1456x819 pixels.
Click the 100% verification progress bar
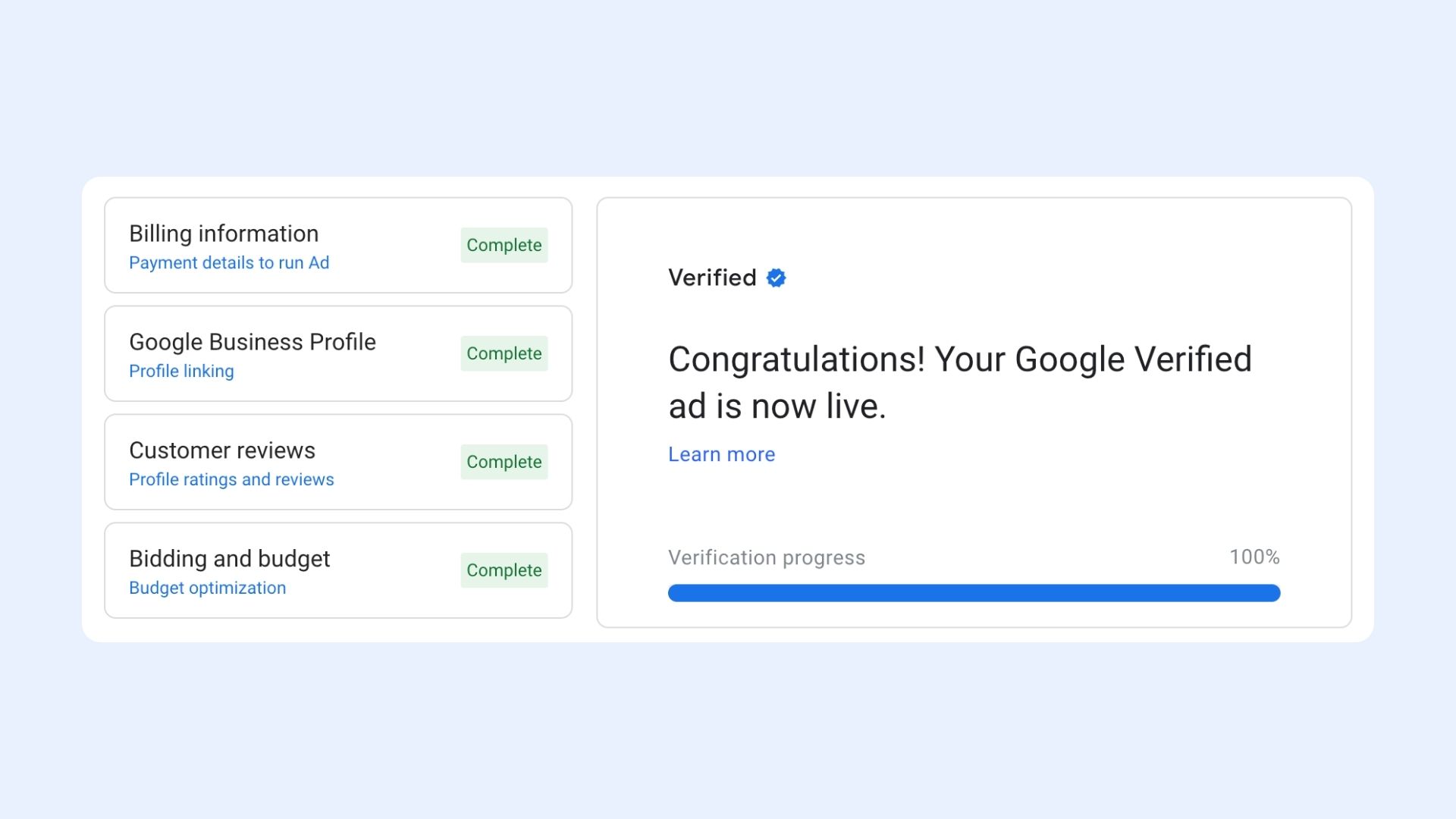point(974,593)
